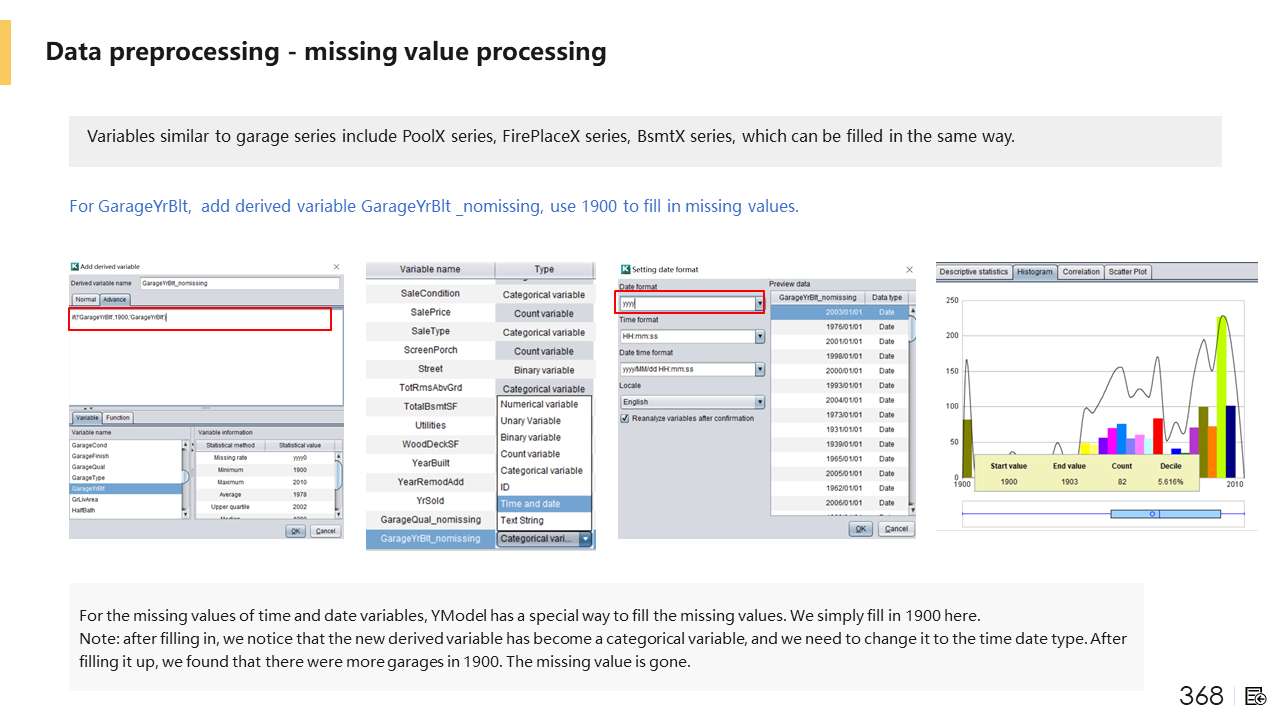Expand the Date format dropdown arrow
This screenshot has width=1280, height=720.
click(x=760, y=303)
